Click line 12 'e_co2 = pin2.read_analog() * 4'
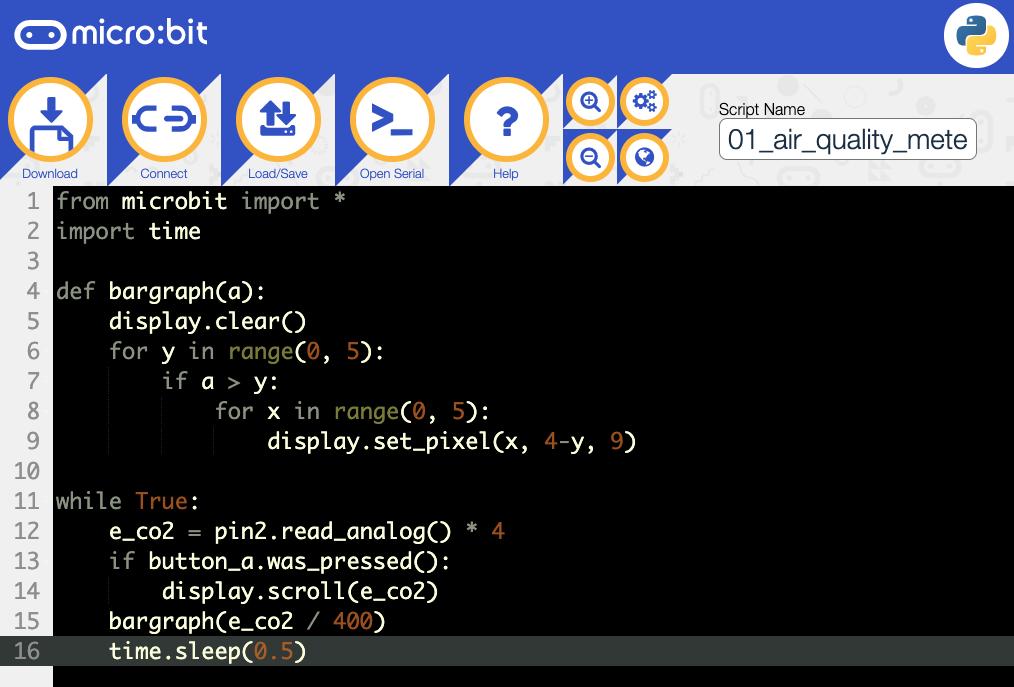Screen dimensions: 1014x687 tap(307, 531)
